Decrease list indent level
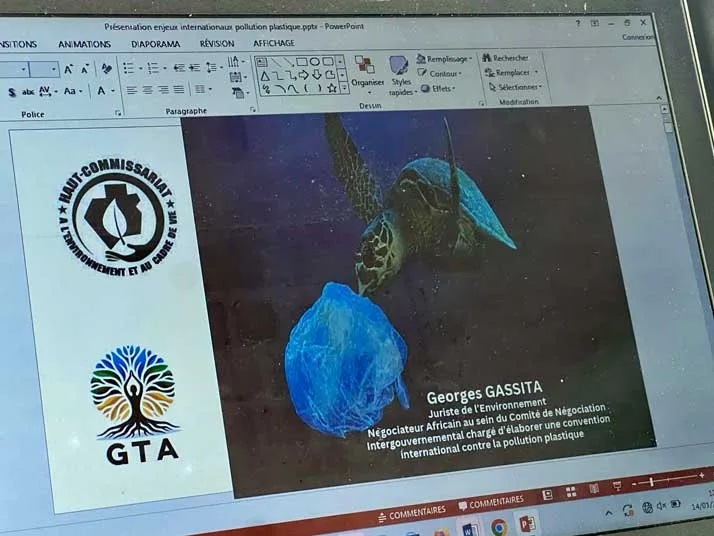The width and height of the screenshot is (714, 536). pos(179,68)
